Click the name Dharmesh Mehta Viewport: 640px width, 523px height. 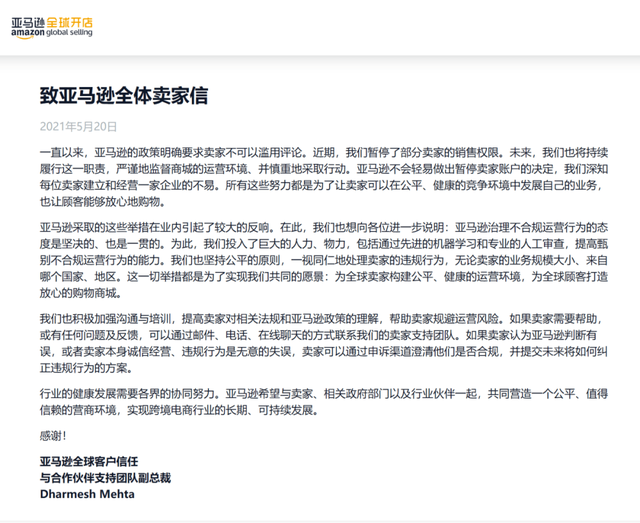pos(87,494)
